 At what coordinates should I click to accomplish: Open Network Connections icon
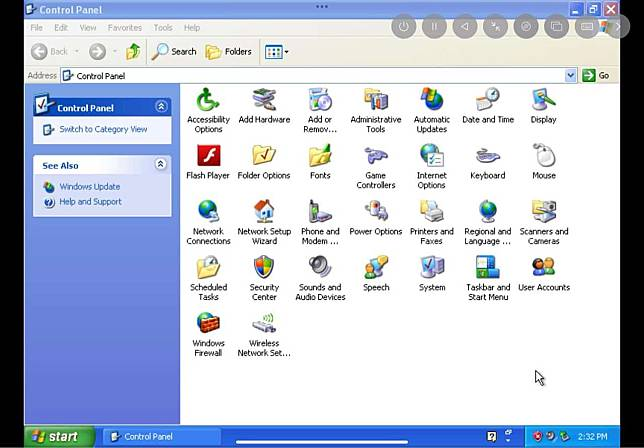pyautogui.click(x=208, y=222)
